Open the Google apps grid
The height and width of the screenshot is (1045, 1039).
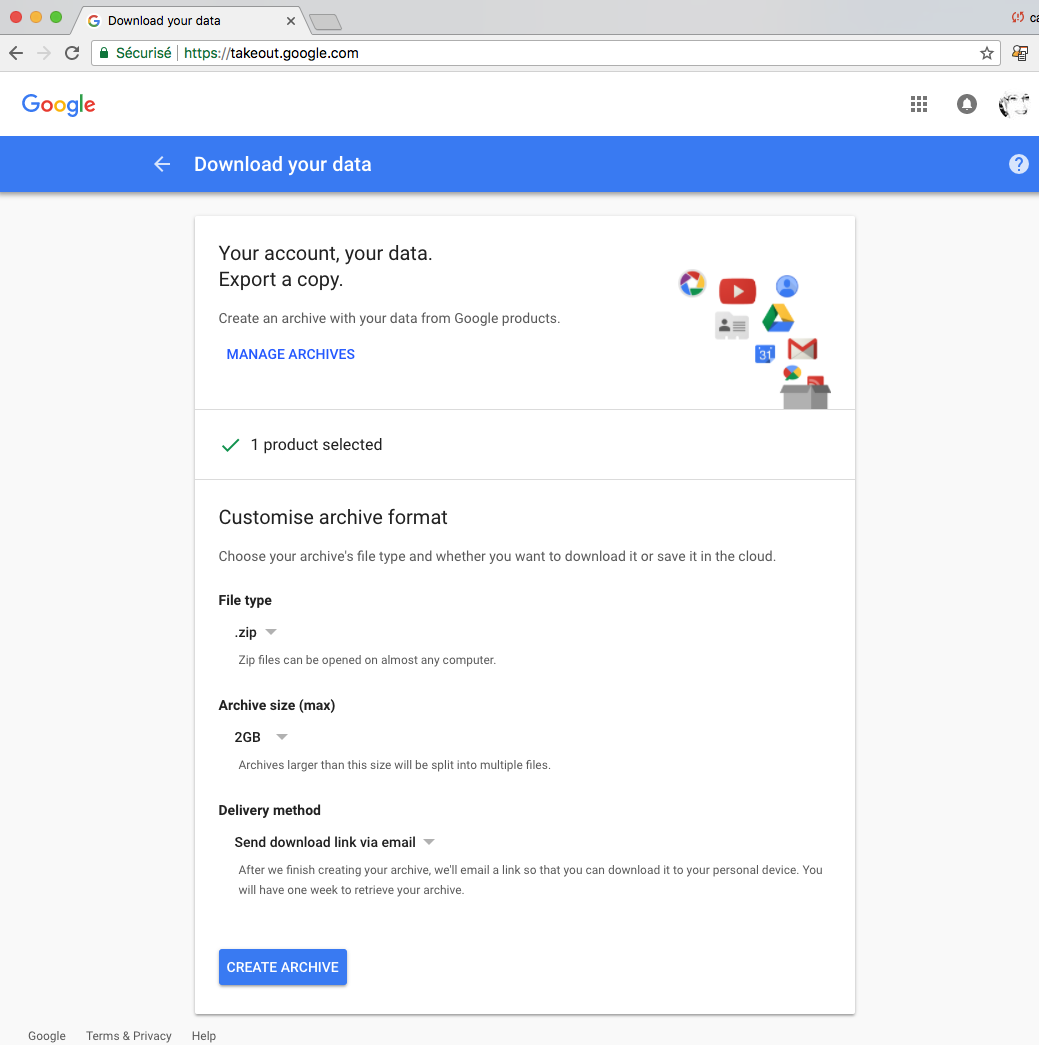pyautogui.click(x=919, y=104)
